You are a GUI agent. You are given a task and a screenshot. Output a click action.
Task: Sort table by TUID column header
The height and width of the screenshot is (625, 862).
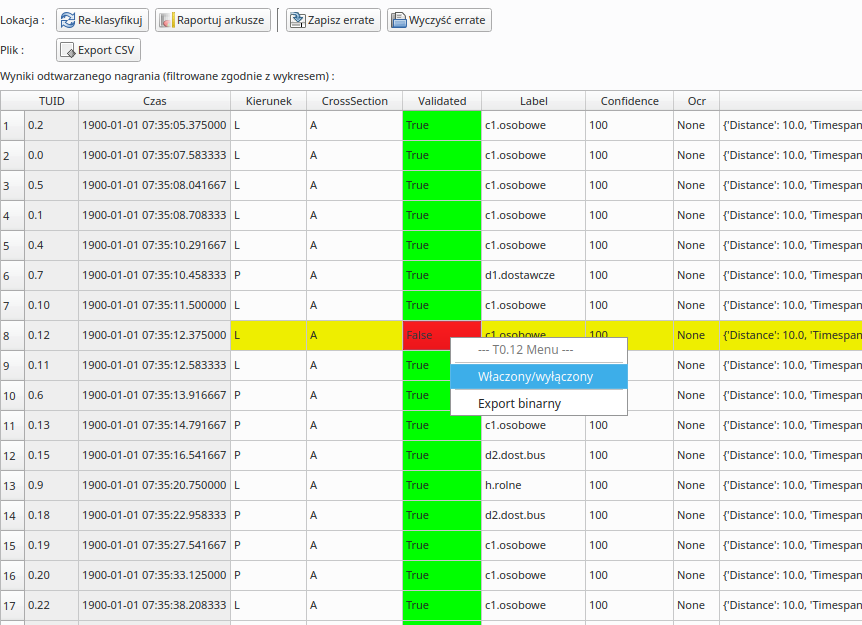click(51, 101)
